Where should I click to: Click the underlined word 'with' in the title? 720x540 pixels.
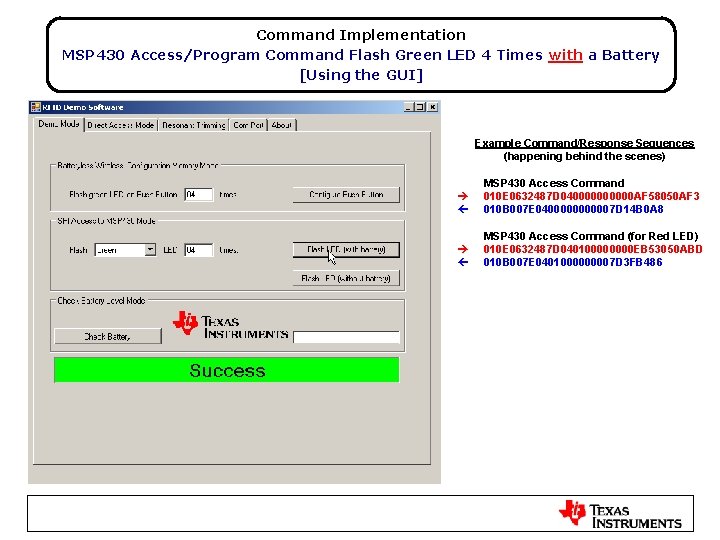565,55
